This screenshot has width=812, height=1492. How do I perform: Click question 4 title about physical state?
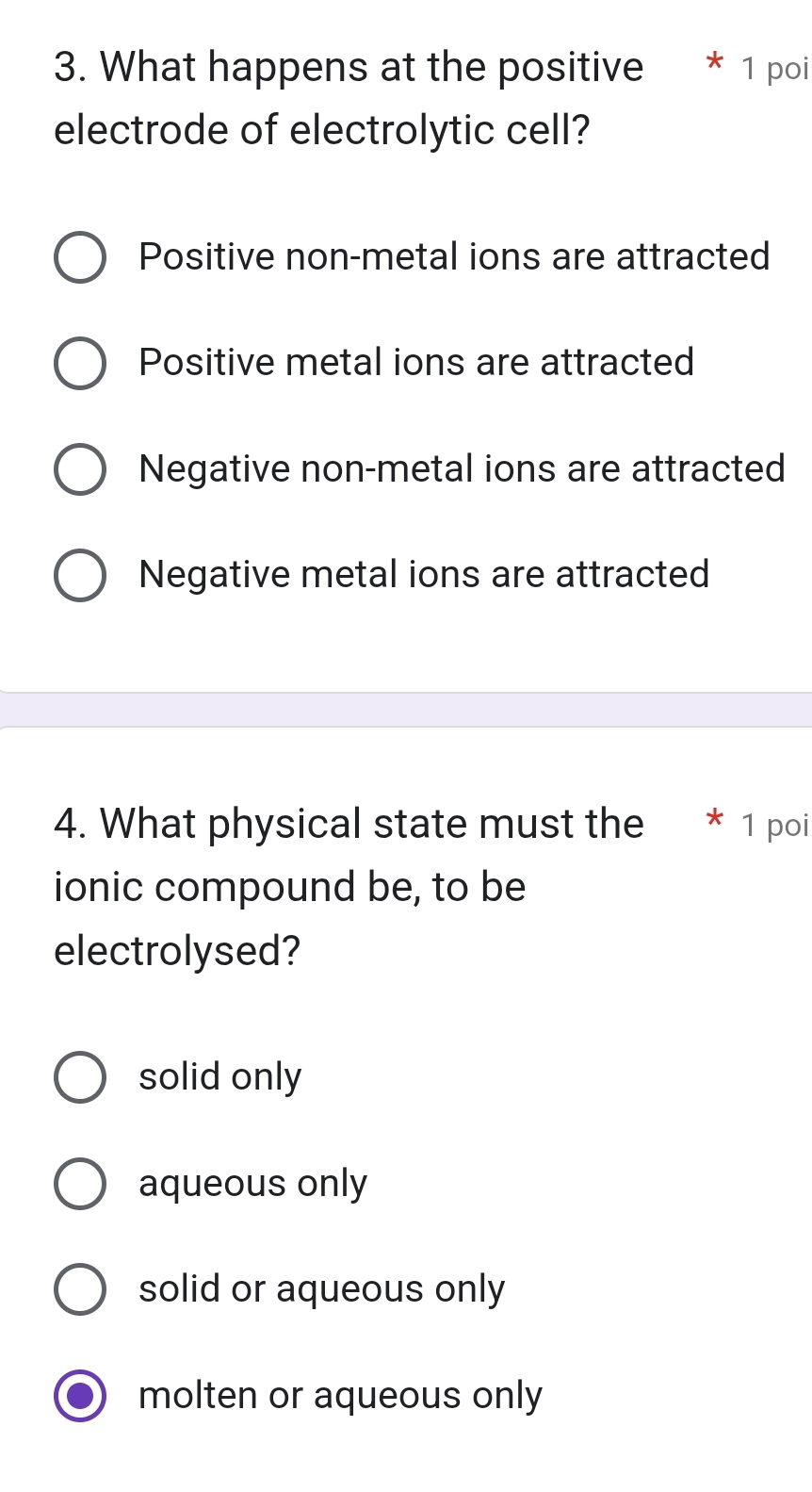pos(349,886)
